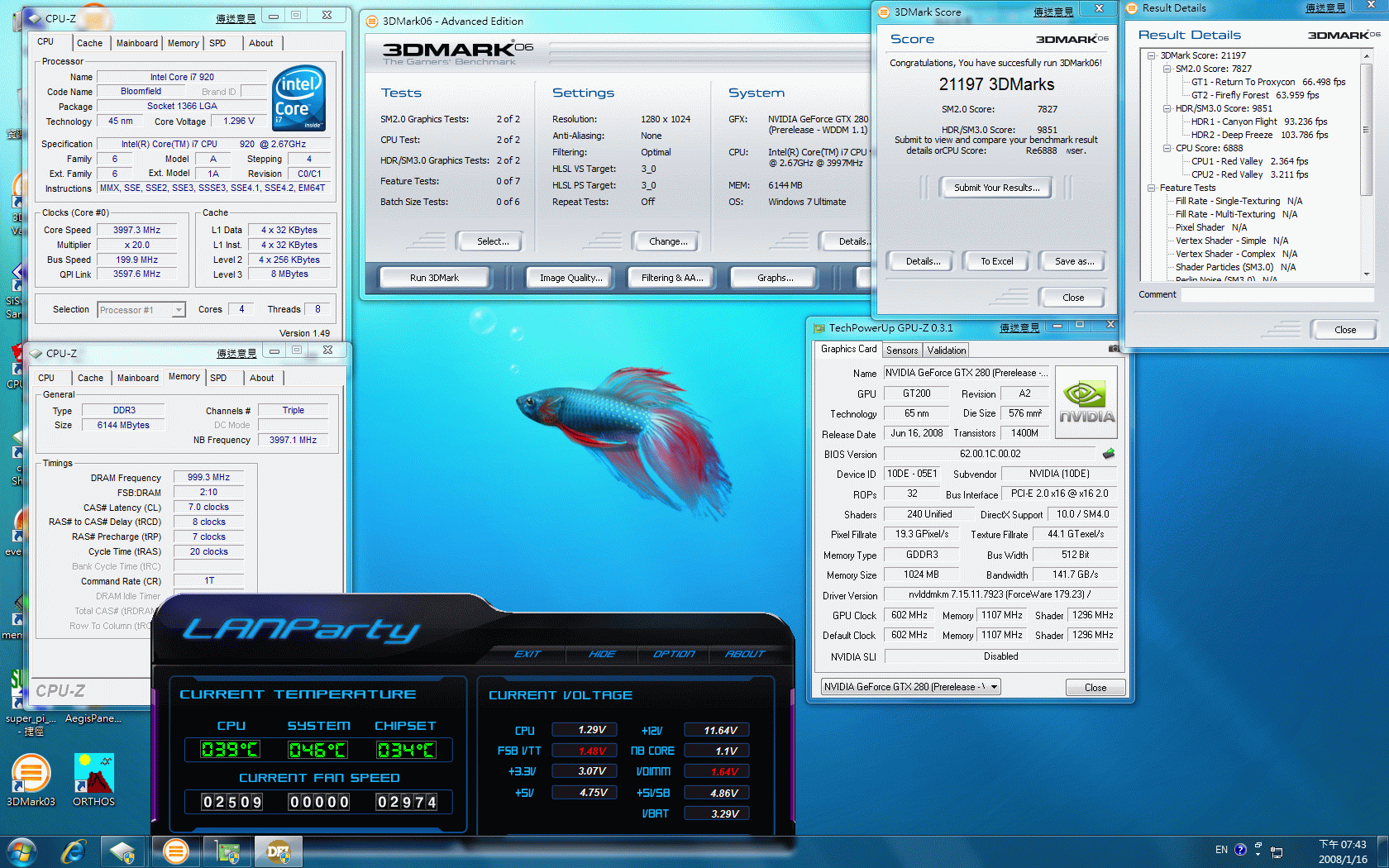The height and width of the screenshot is (868, 1389).
Task: Select GT1 - Return To Proxycon tree row
Action: point(1268,82)
